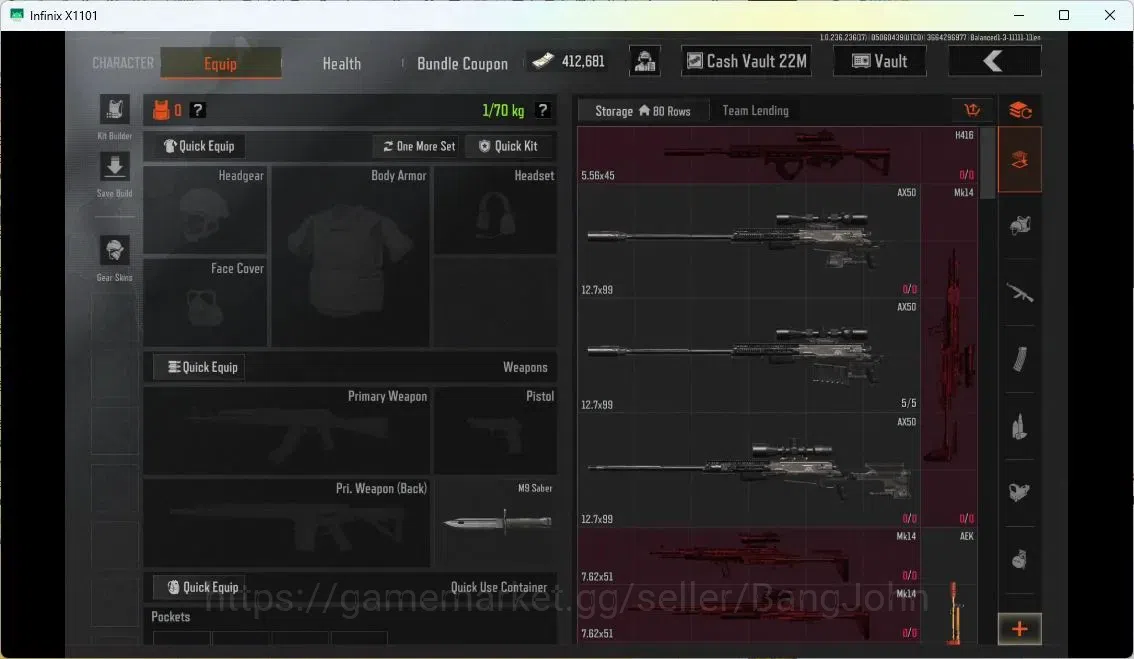Filter storage by helmet gear icon
The image size is (1134, 659).
pos(1020,226)
